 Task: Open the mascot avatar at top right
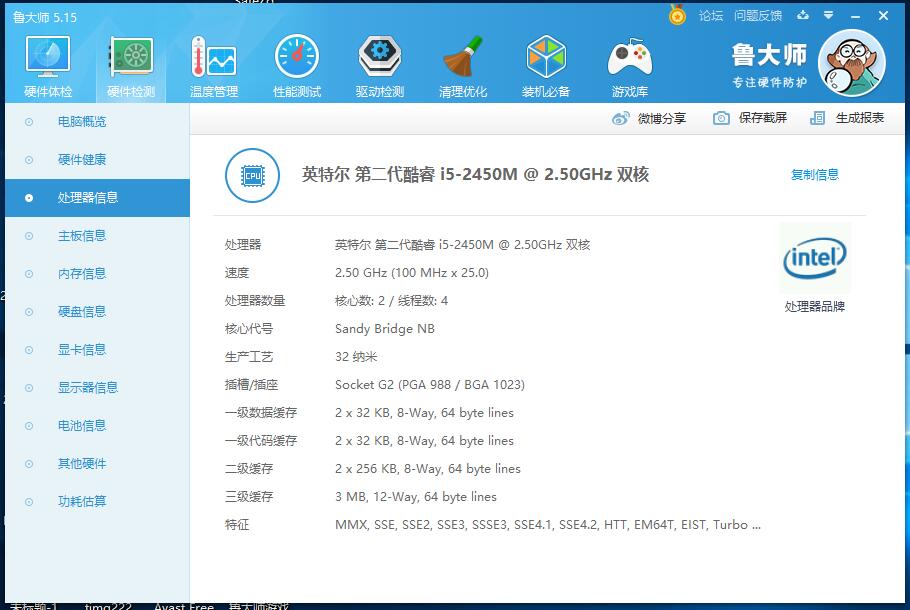pos(851,62)
